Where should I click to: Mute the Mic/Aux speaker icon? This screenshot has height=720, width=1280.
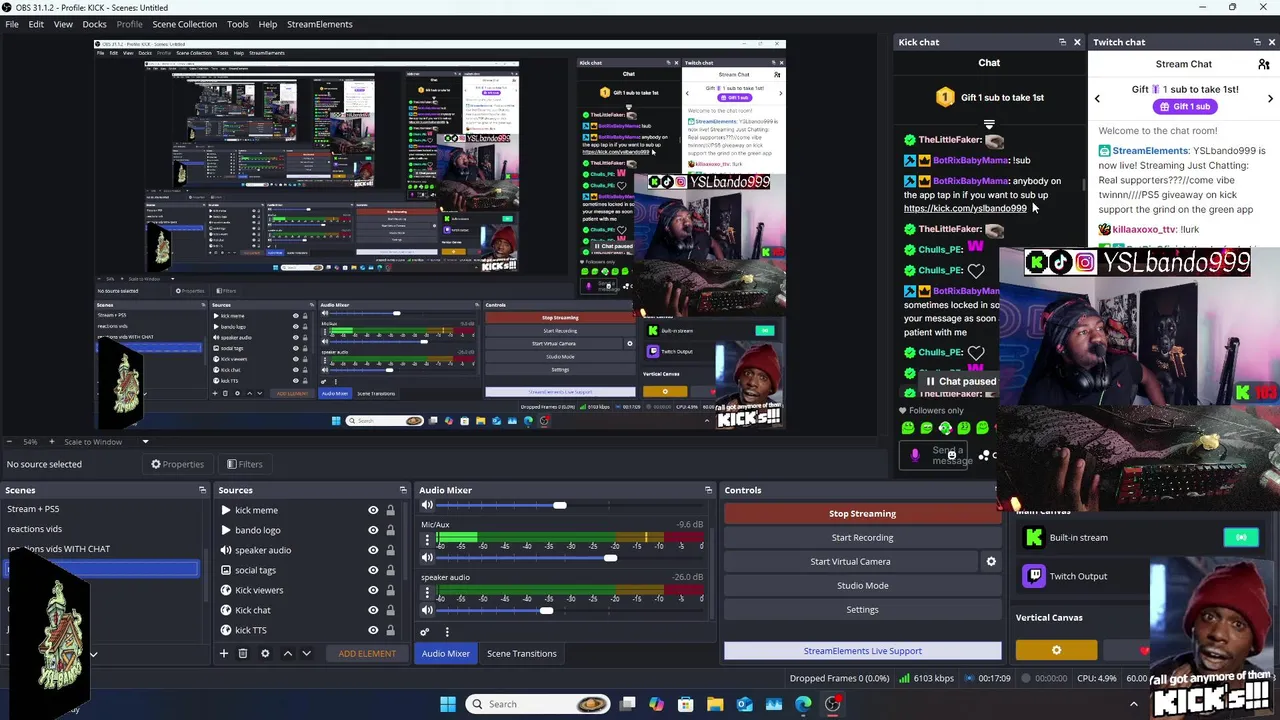coord(427,558)
